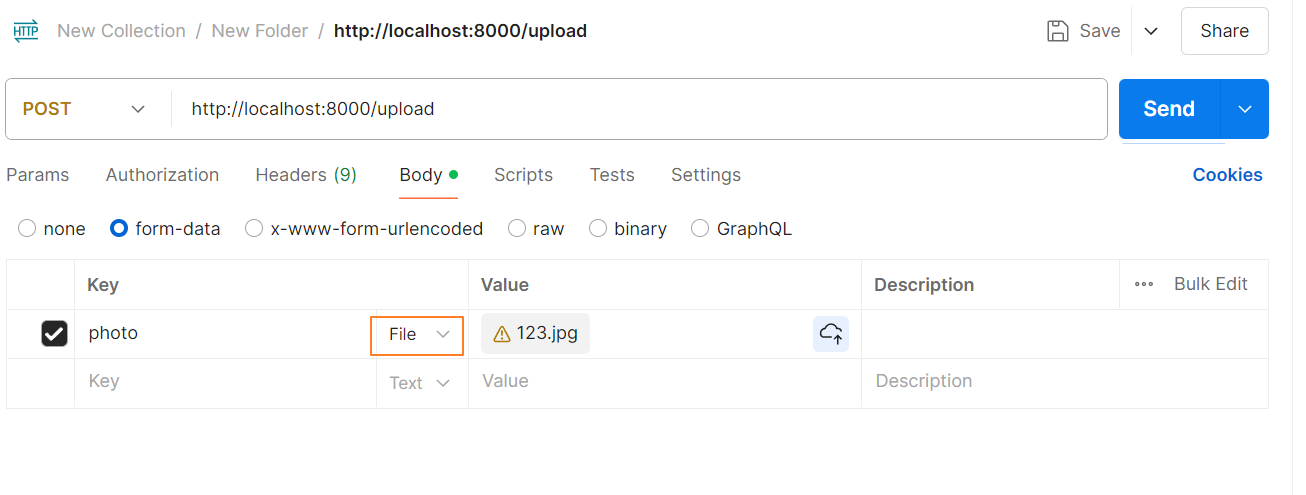The width and height of the screenshot is (1306, 495).
Task: Switch to the Headers tab
Action: [x=306, y=175]
